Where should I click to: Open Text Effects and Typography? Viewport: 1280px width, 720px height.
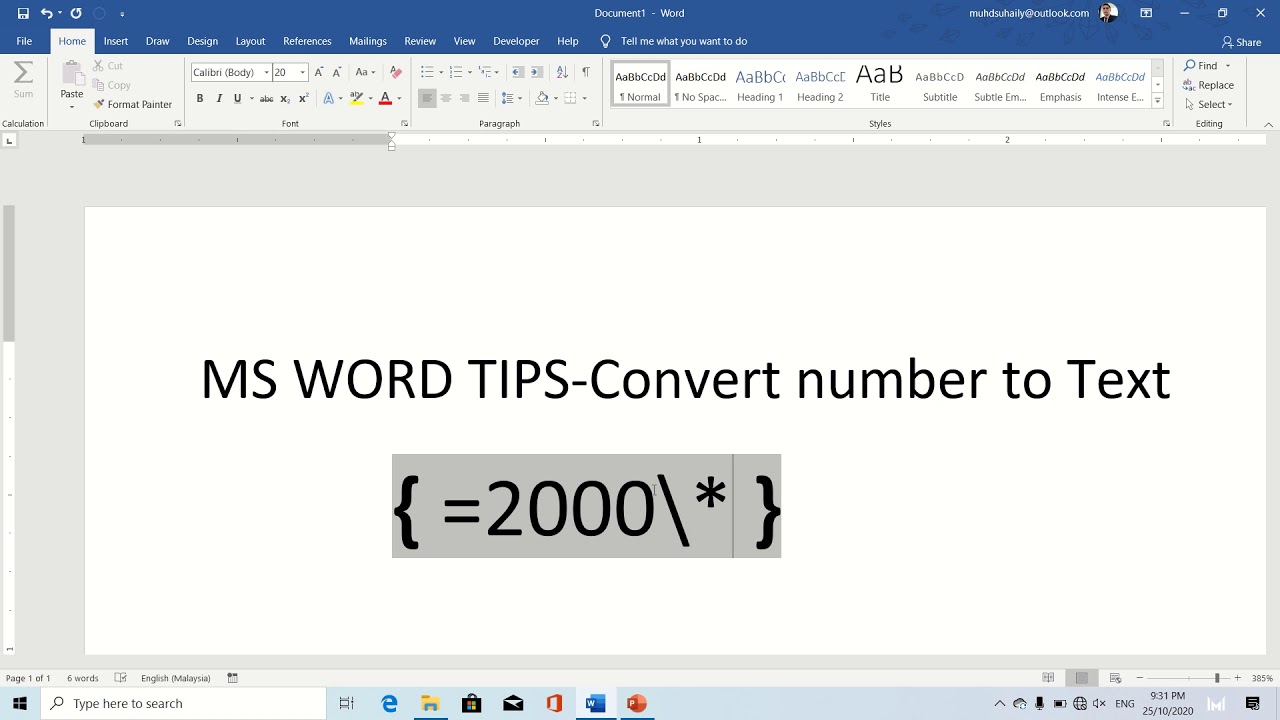click(328, 98)
